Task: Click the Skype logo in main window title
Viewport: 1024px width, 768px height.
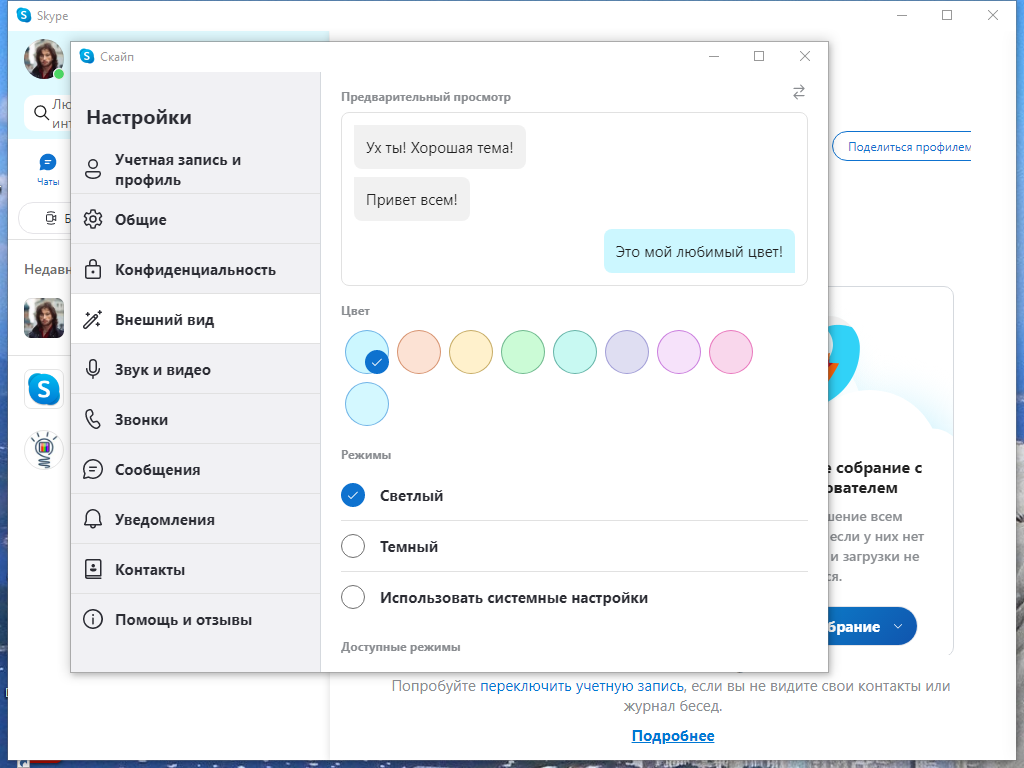Action: tap(24, 15)
